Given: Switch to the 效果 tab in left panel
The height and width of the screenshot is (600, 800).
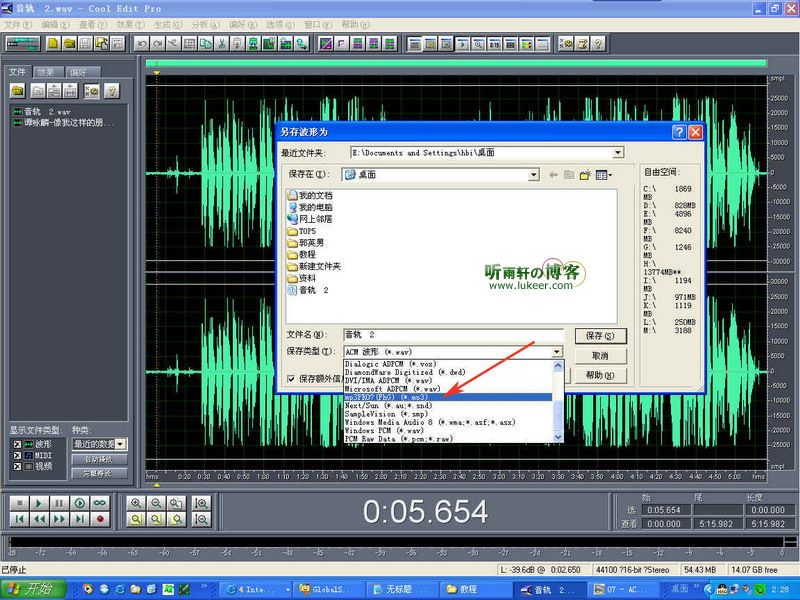Looking at the screenshot, I should [46, 72].
